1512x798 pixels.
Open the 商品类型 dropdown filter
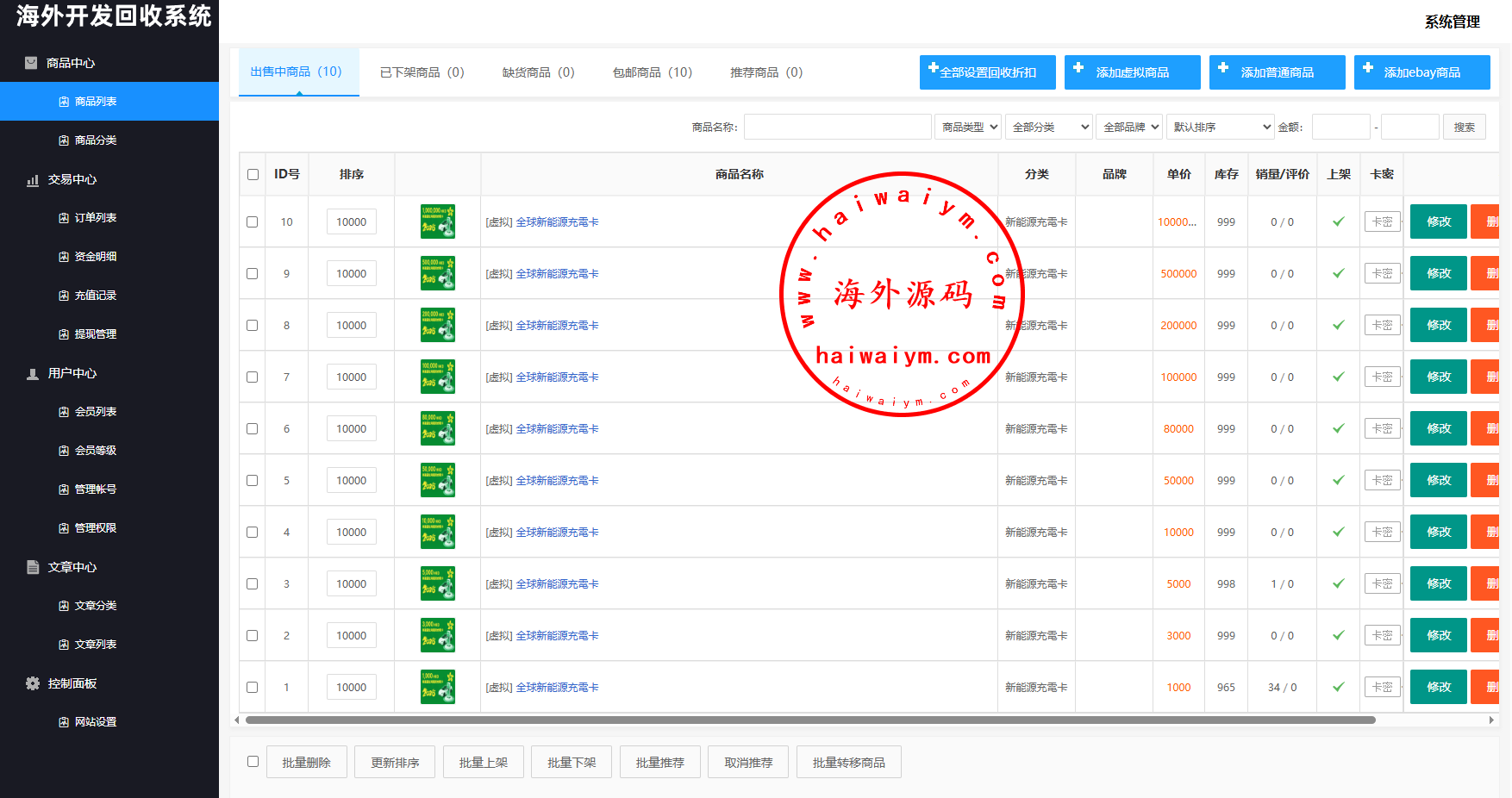968,127
